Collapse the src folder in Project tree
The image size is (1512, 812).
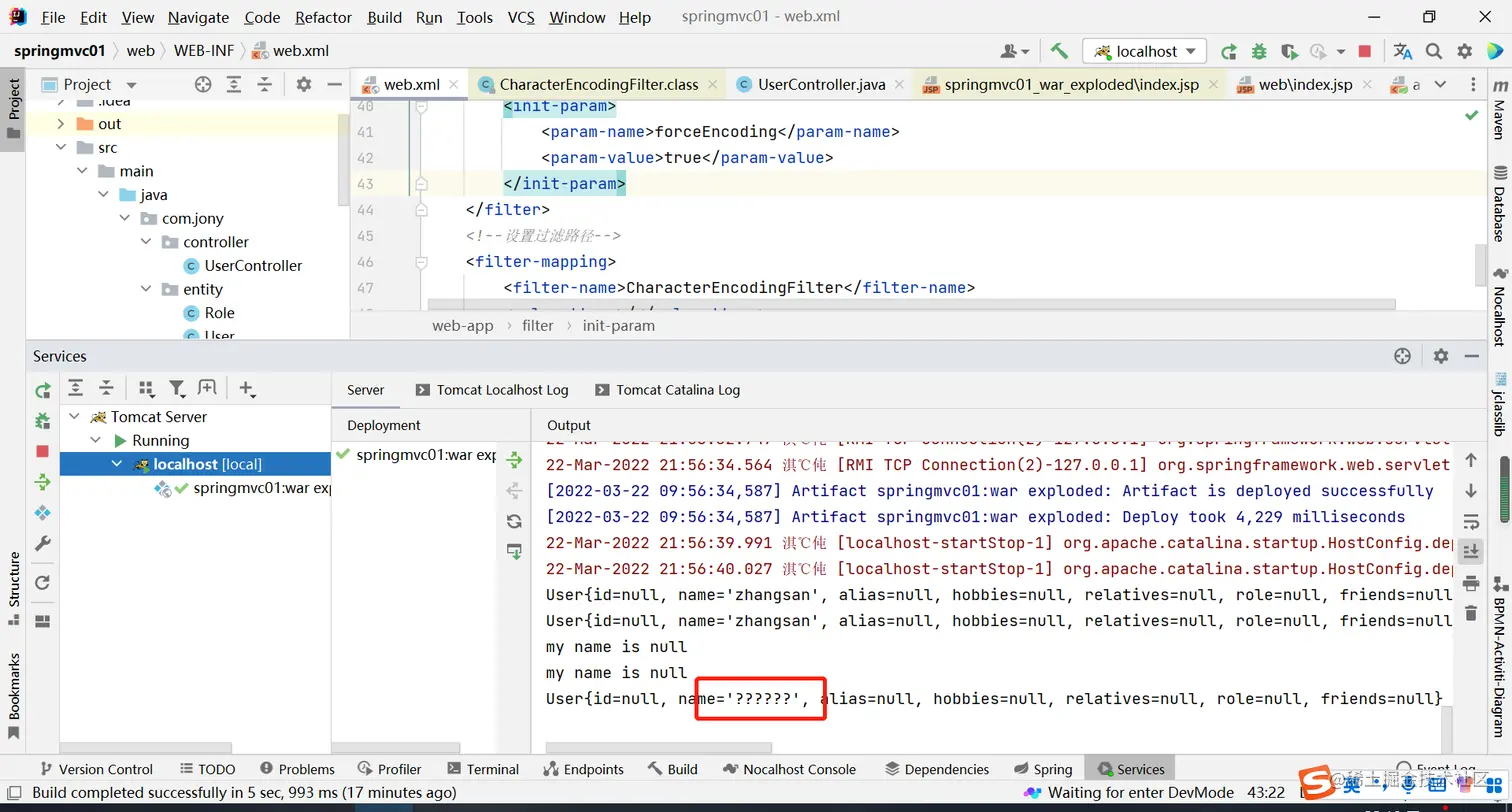[x=61, y=148]
